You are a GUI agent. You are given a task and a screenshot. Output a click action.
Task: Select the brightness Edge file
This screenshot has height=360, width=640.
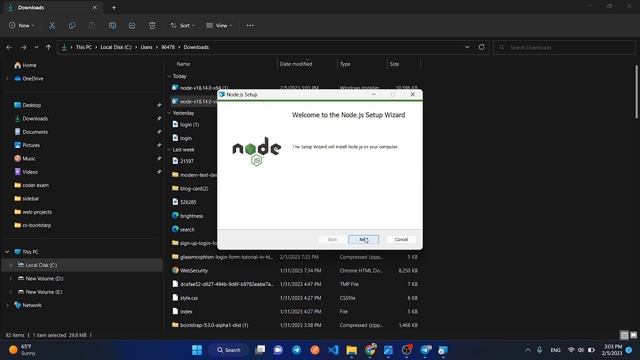pyautogui.click(x=187, y=216)
